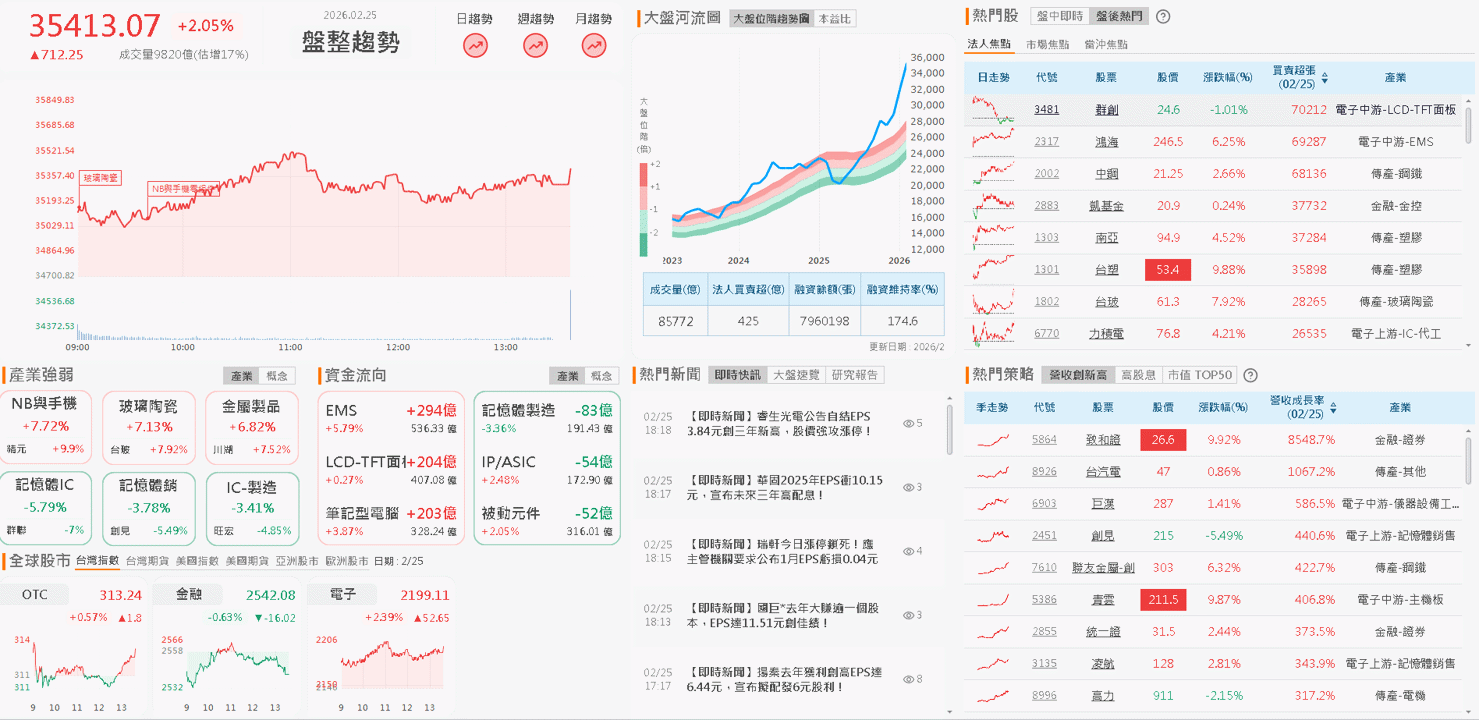
Task: Open 睿生光電 EPS news headline
Action: [x=779, y=424]
